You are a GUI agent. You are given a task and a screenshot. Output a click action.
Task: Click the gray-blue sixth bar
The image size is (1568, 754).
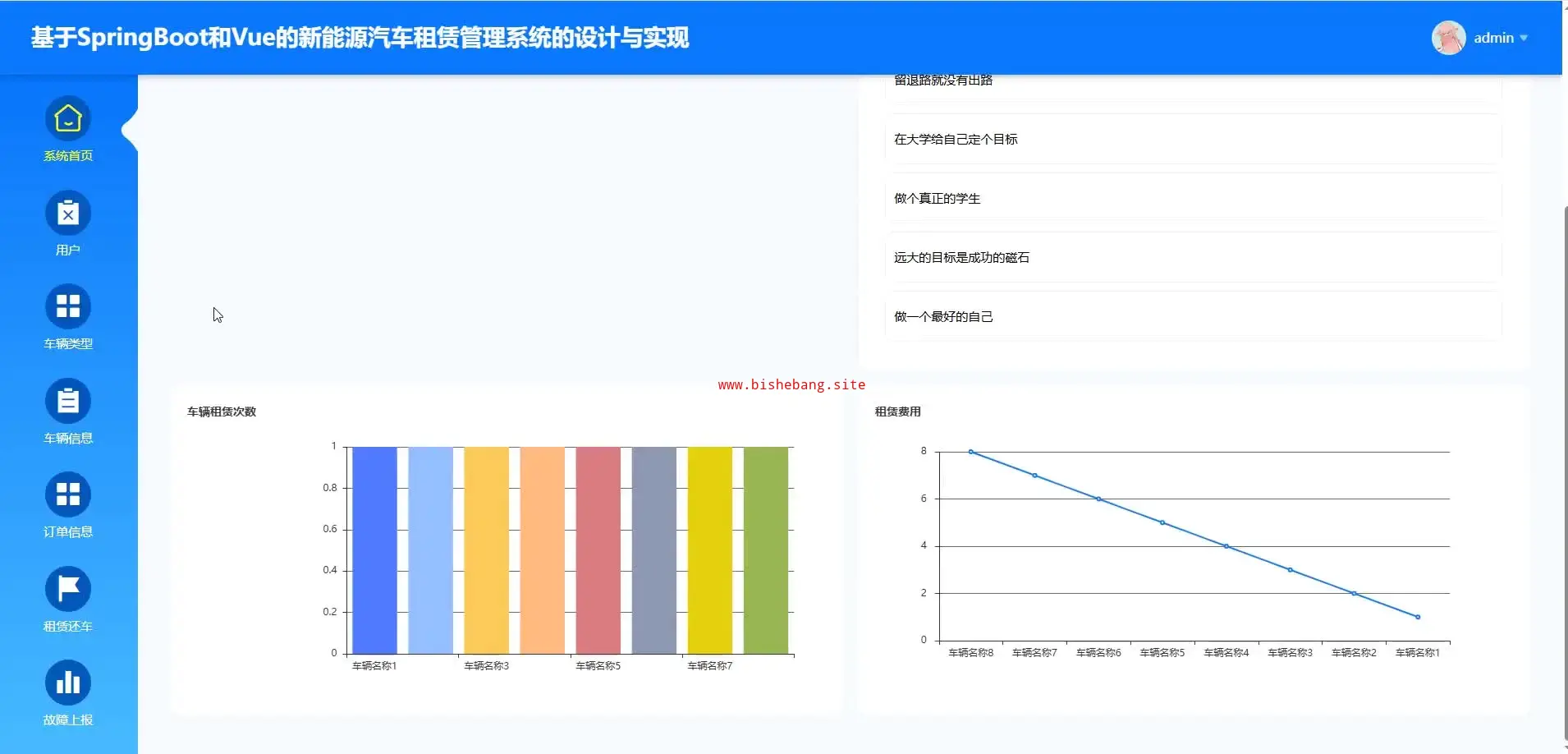tap(654, 550)
